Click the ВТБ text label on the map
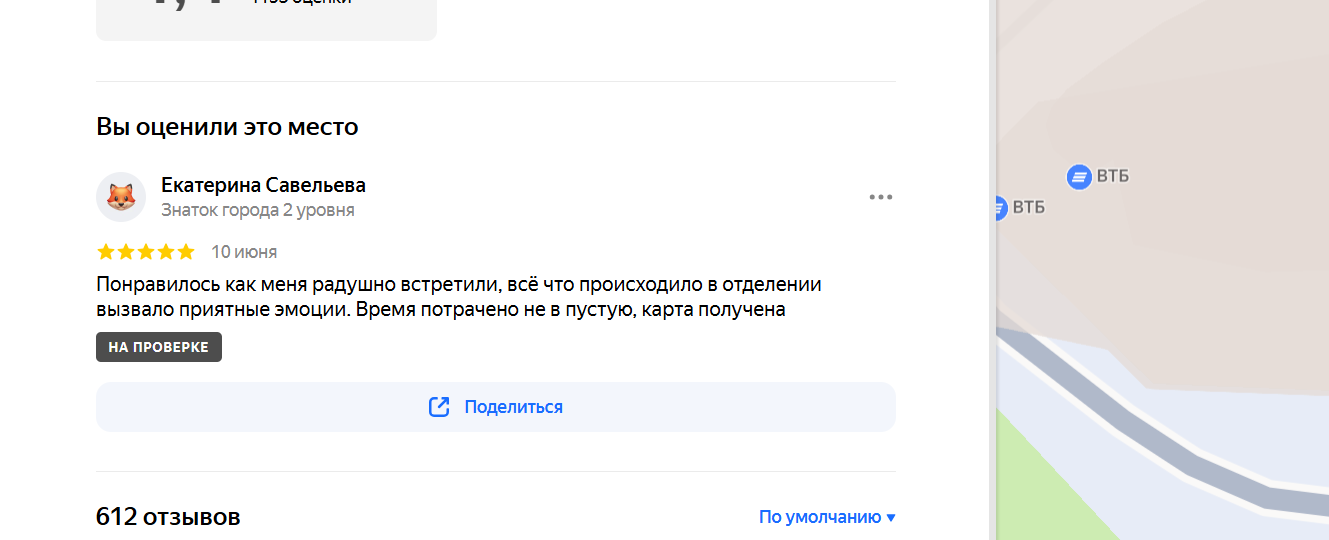 pyautogui.click(x=1113, y=177)
